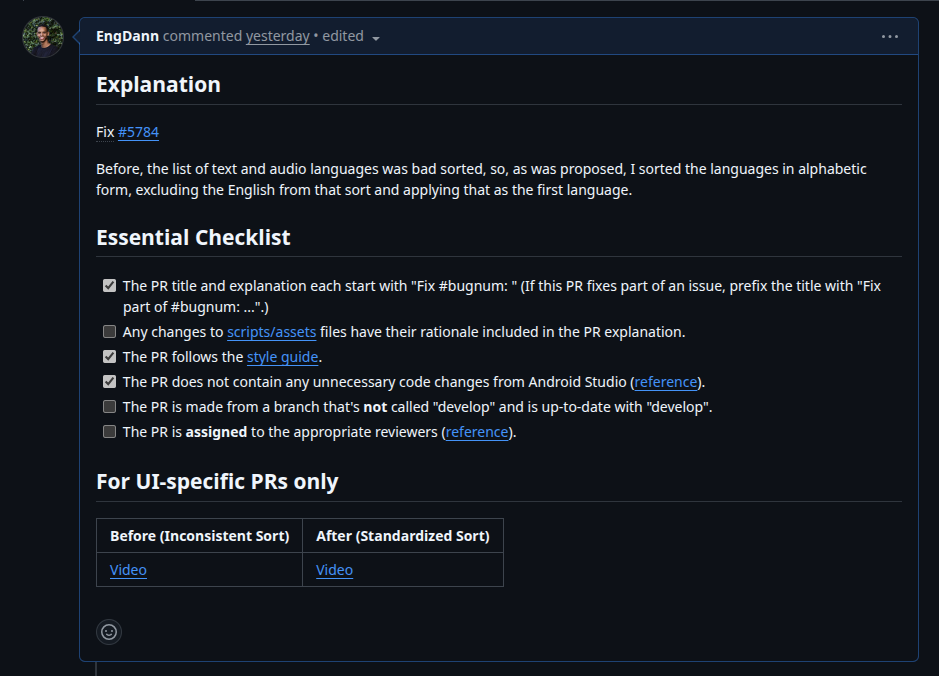Click the 'yesterday' timestamp link
This screenshot has width=939, height=676.
(278, 36)
